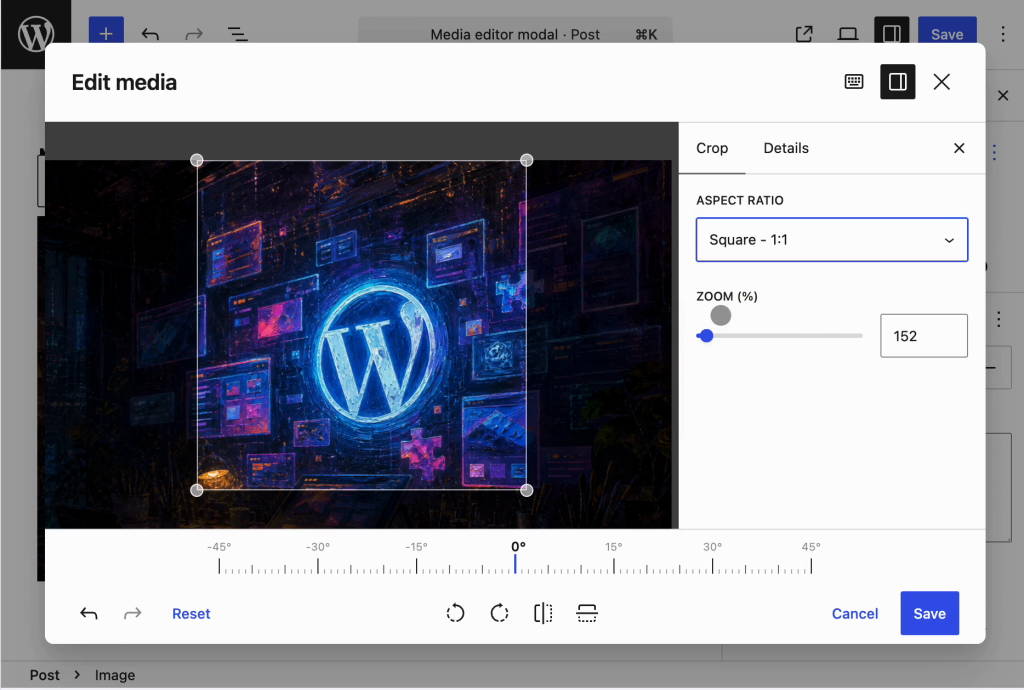The width and height of the screenshot is (1024, 690).
Task: Click editor top toolbar redo arrow
Action: pos(194,33)
